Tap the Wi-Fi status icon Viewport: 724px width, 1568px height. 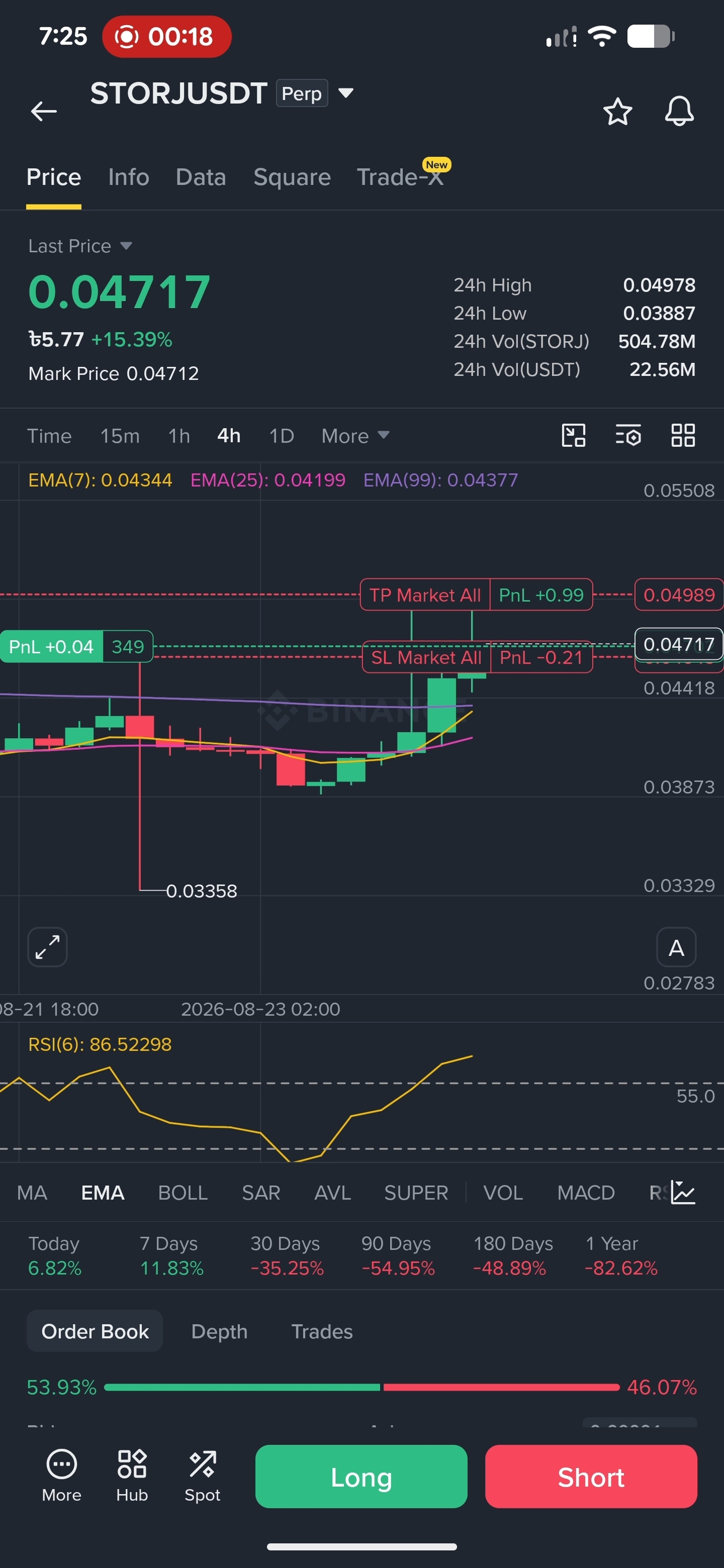[602, 37]
